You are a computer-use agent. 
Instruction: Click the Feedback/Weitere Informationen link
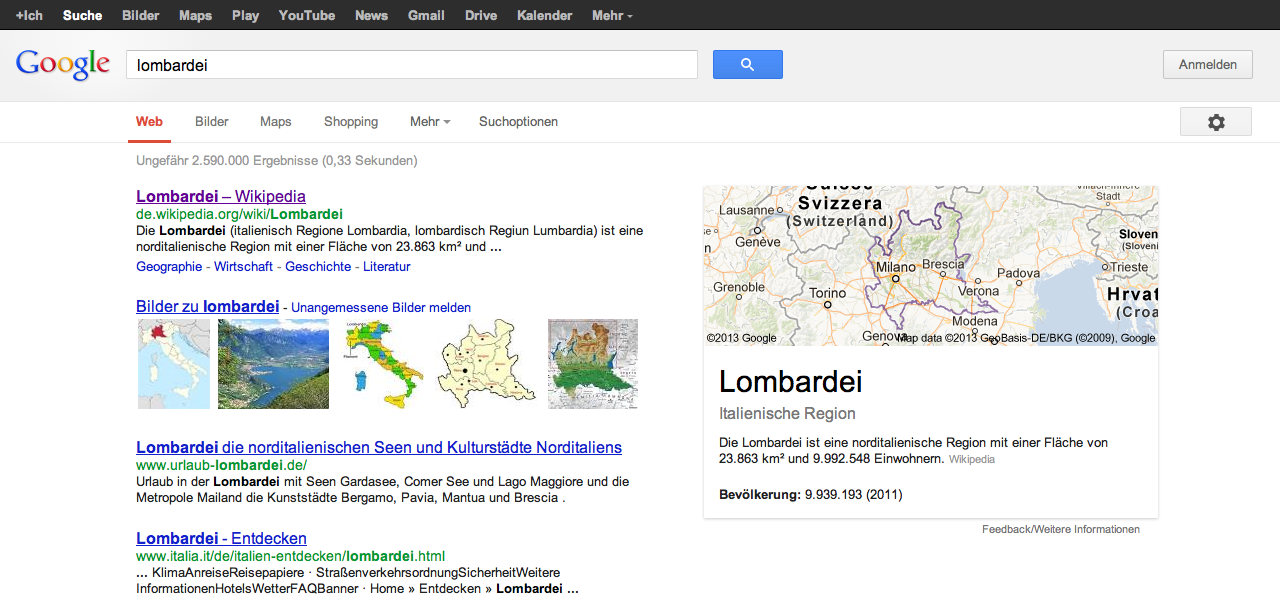coord(1060,529)
